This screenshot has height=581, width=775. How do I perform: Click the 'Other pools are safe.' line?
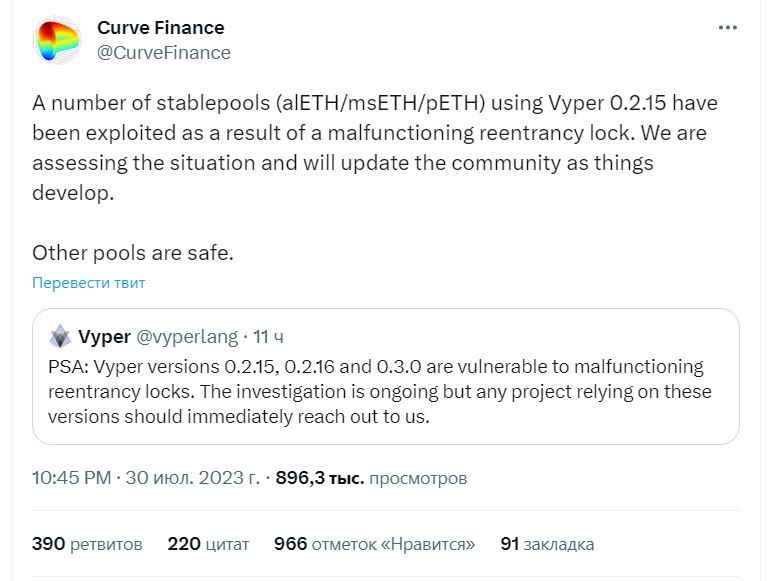pyautogui.click(x=132, y=253)
